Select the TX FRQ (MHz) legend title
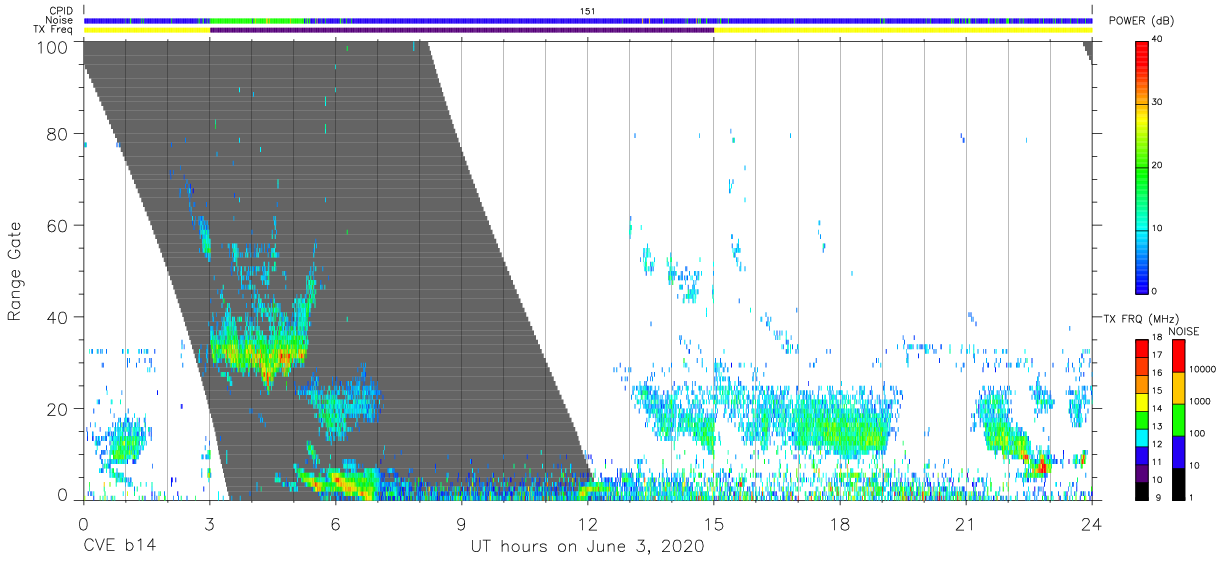Viewport: 1228px width, 567px height. click(x=1139, y=318)
